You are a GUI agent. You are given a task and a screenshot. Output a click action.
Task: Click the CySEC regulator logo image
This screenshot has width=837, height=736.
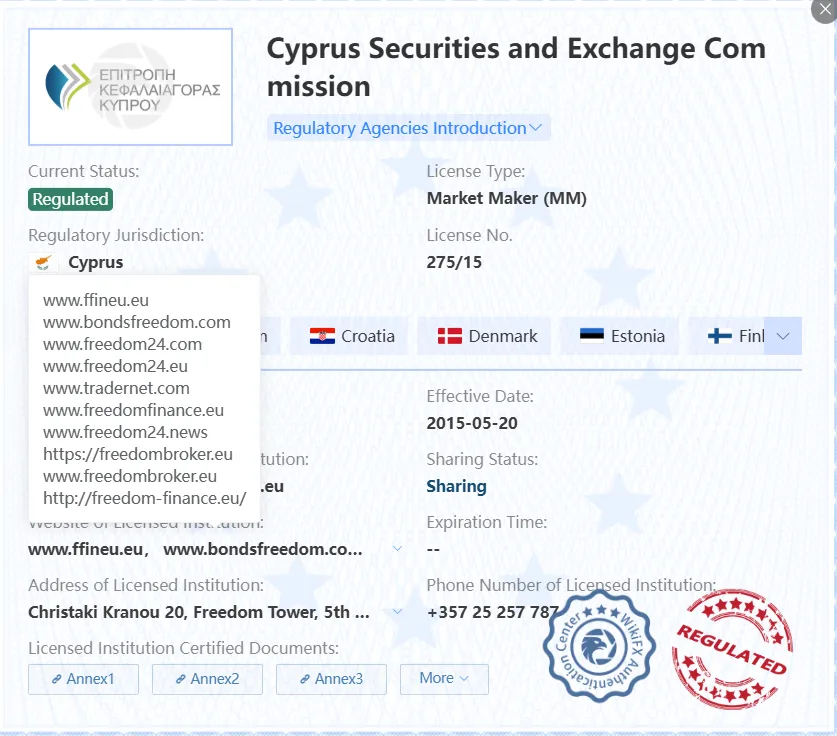pyautogui.click(x=130, y=87)
